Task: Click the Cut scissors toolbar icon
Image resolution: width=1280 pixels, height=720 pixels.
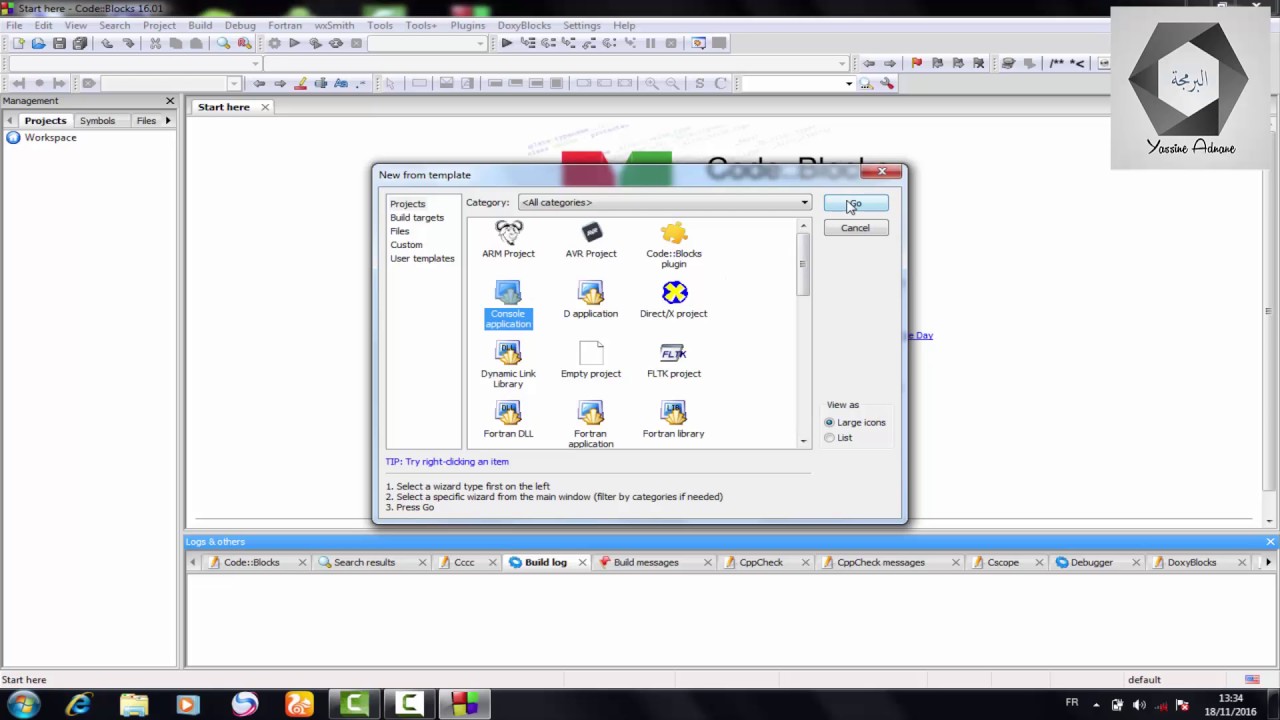Action: coord(155,43)
